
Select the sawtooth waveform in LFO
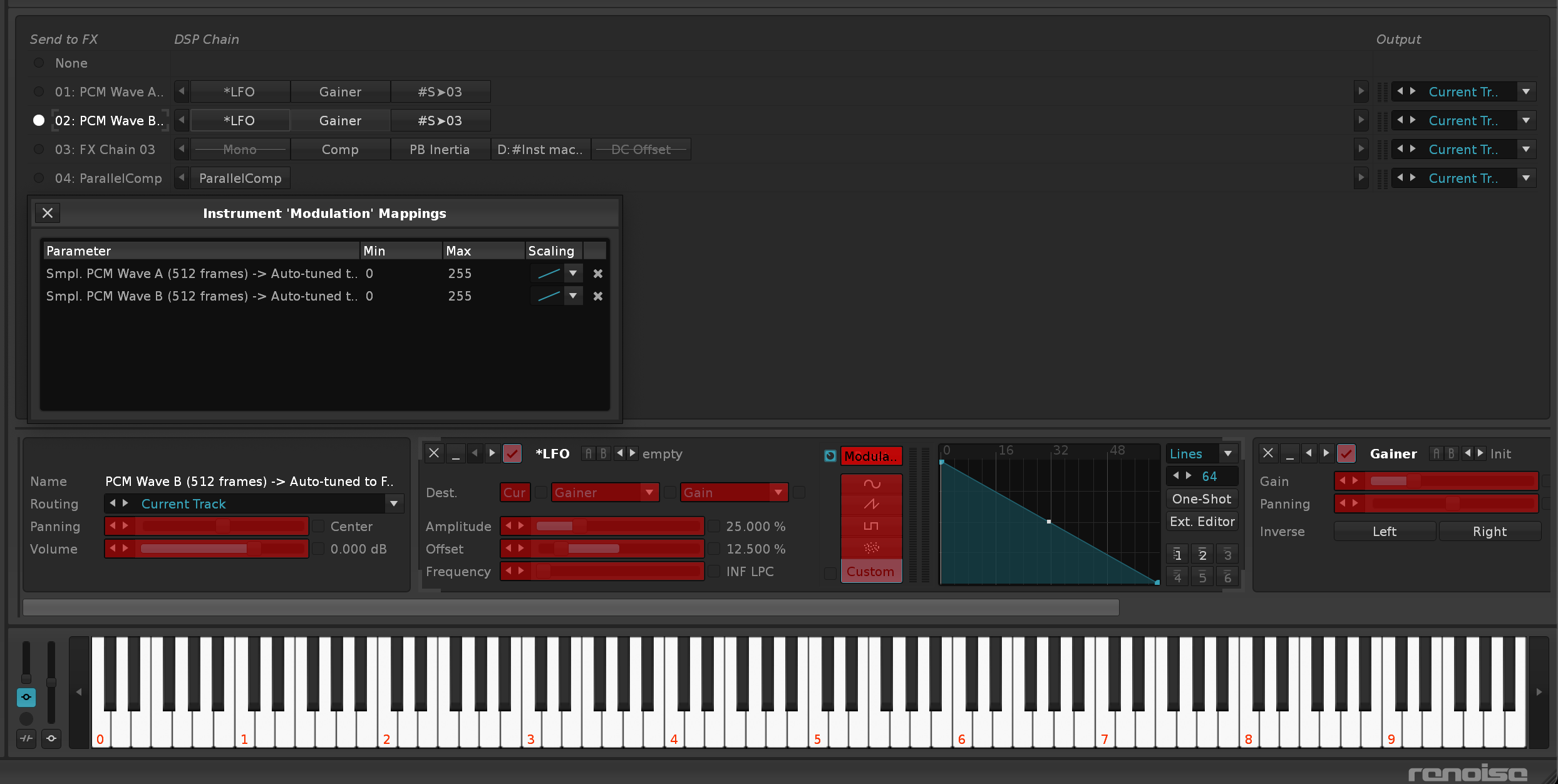[871, 504]
